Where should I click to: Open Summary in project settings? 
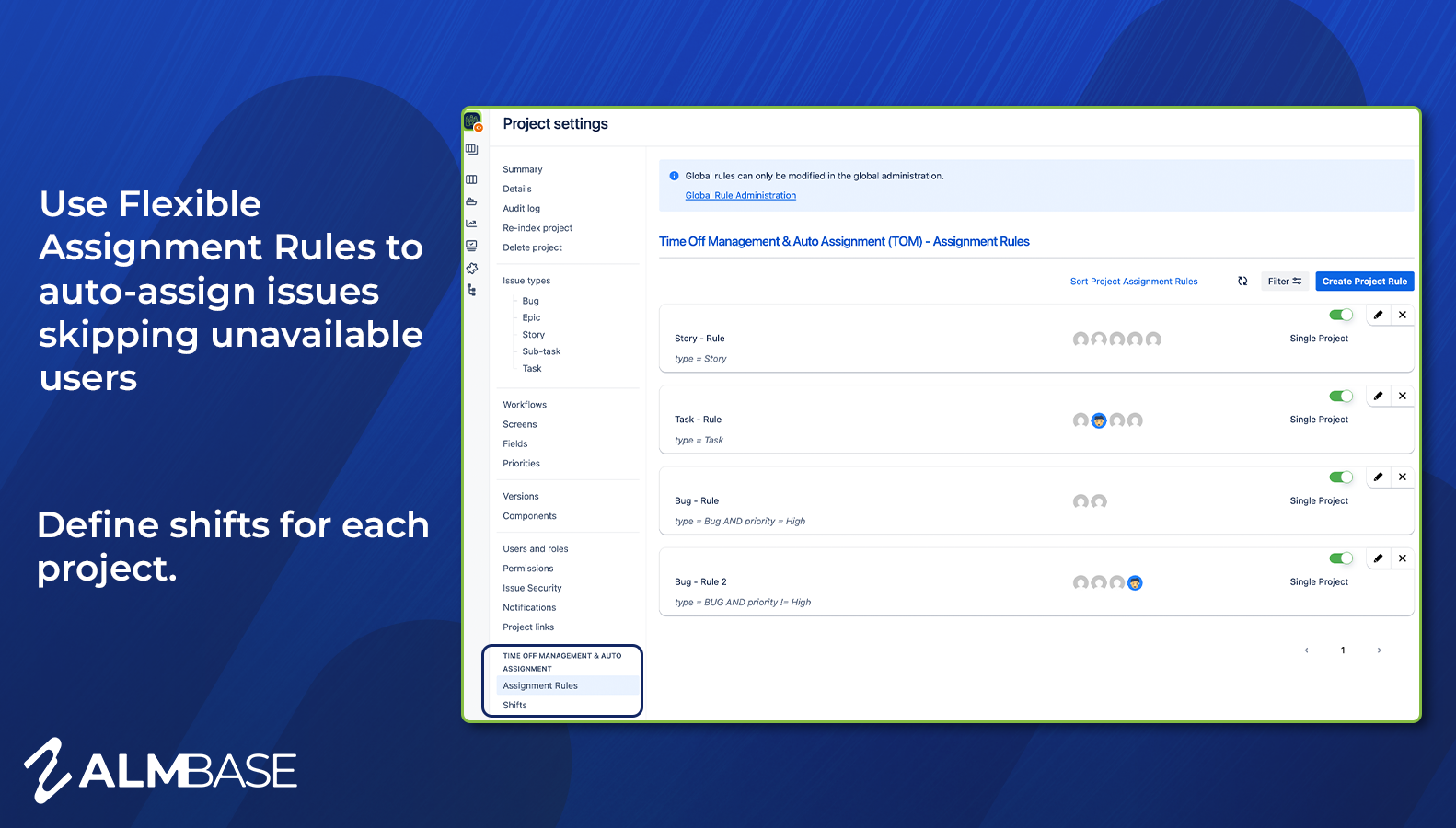(x=523, y=169)
